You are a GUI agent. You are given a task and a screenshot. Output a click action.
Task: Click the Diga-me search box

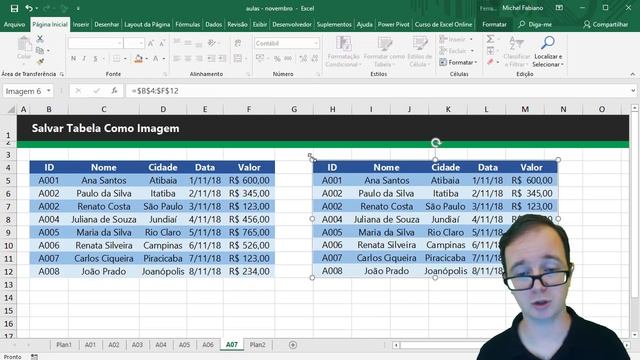click(x=536, y=24)
